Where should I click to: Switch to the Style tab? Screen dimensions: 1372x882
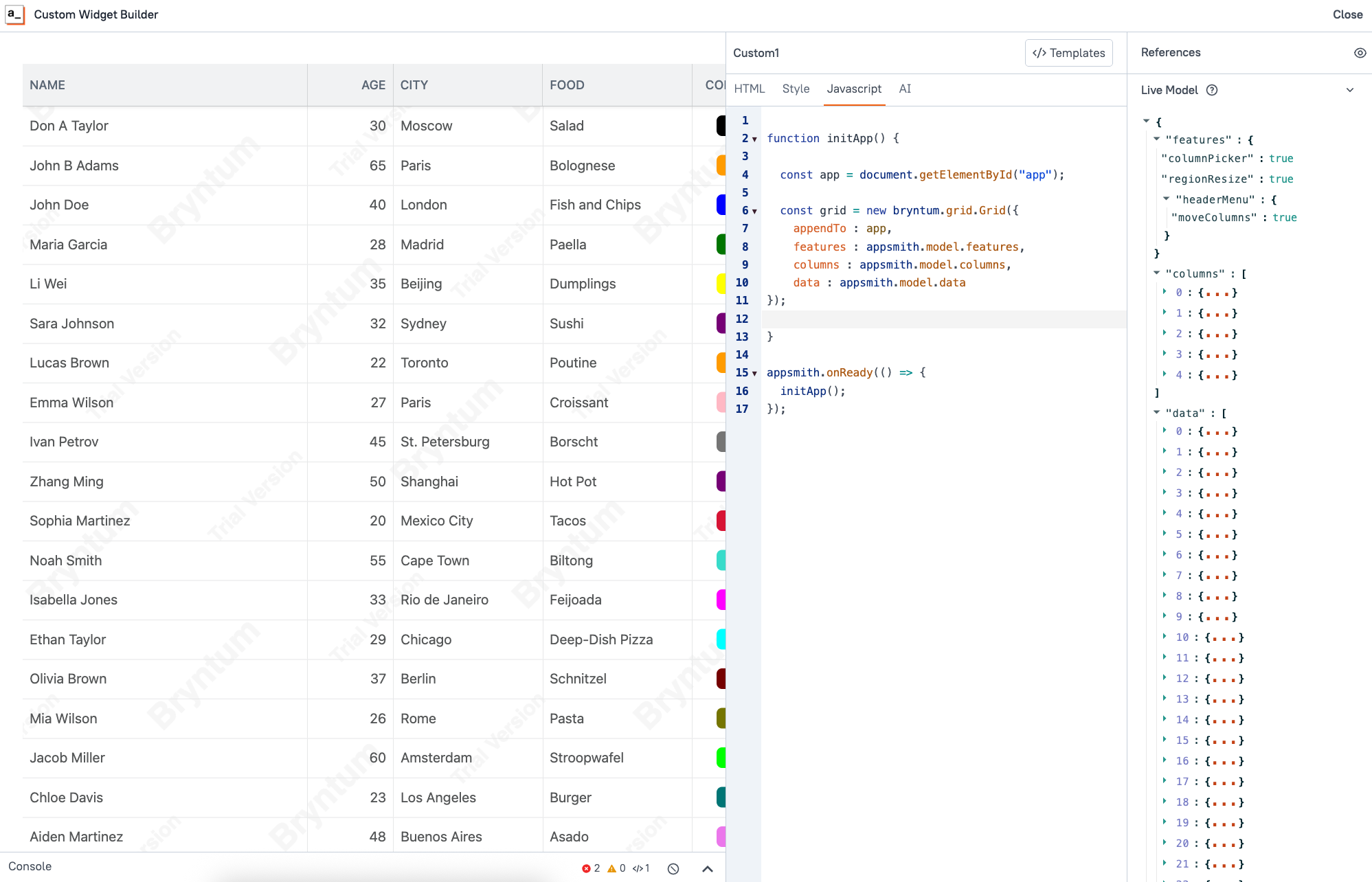(x=796, y=89)
